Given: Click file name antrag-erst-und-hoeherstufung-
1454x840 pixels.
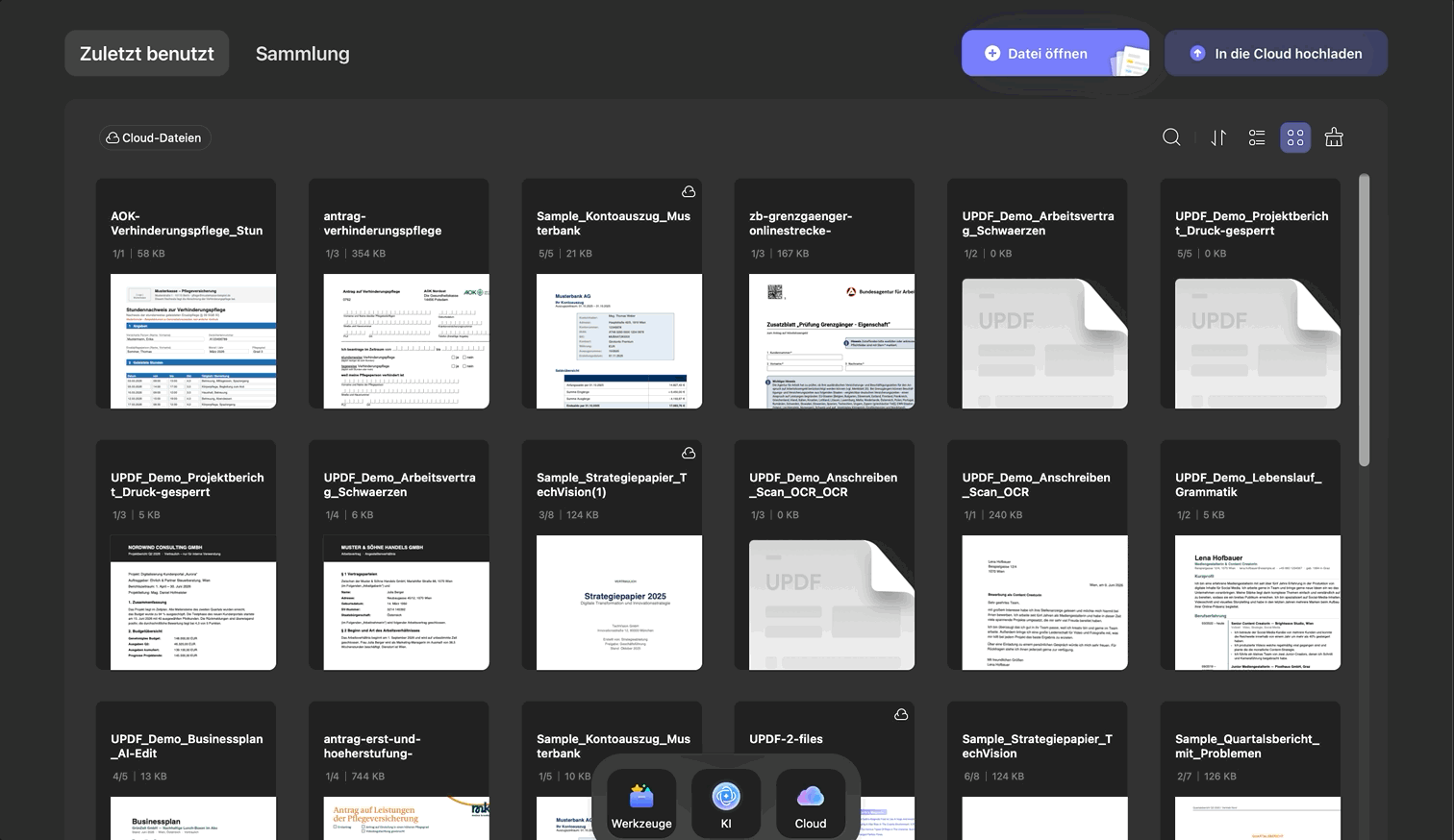Looking at the screenshot, I should [372, 746].
